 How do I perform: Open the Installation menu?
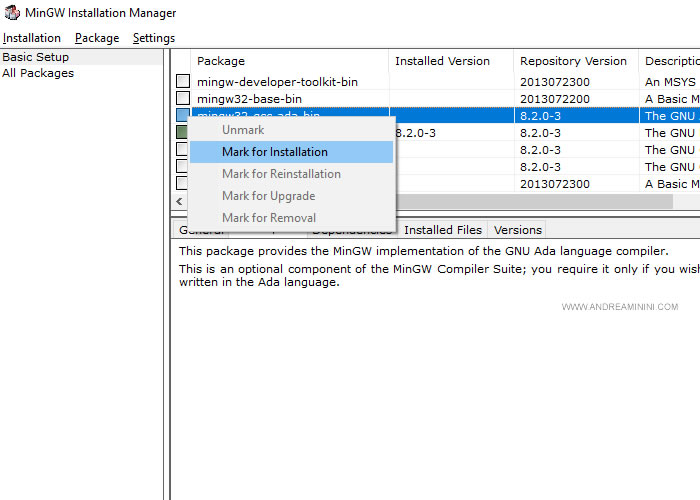pyautogui.click(x=32, y=38)
